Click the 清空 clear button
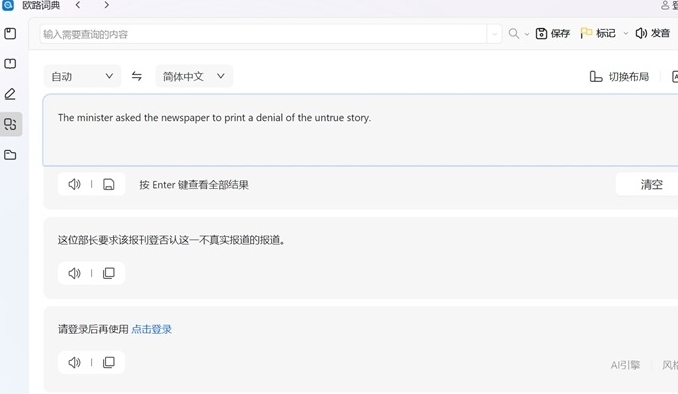This screenshot has height=394, width=678. tap(652, 185)
